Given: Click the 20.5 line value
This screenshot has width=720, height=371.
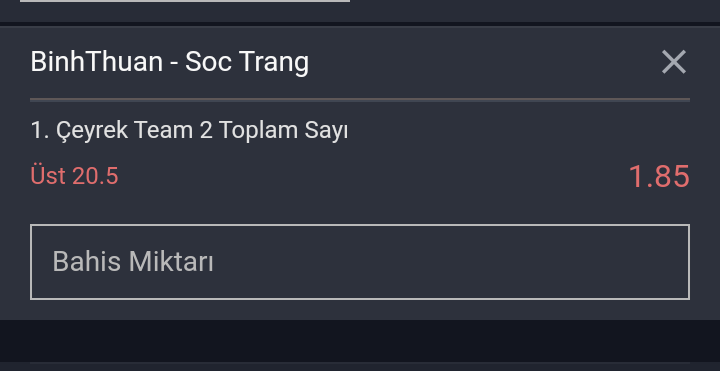Looking at the screenshot, I should click(95, 176).
